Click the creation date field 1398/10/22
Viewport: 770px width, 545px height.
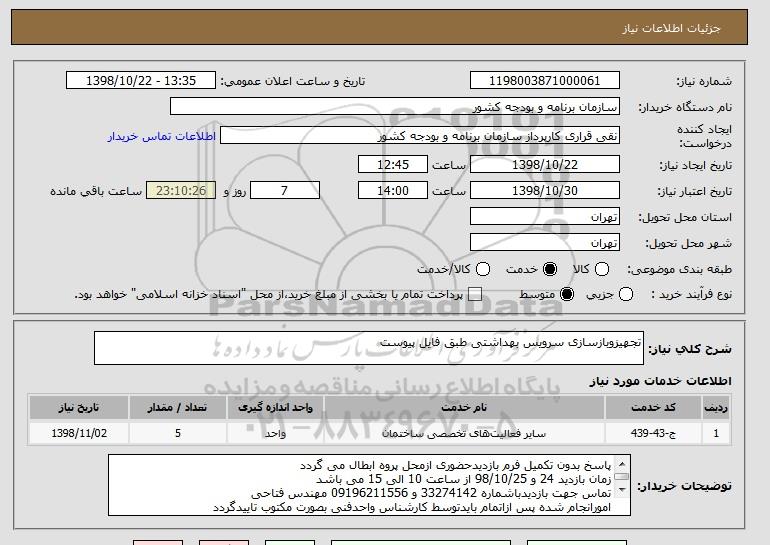[x=545, y=164]
